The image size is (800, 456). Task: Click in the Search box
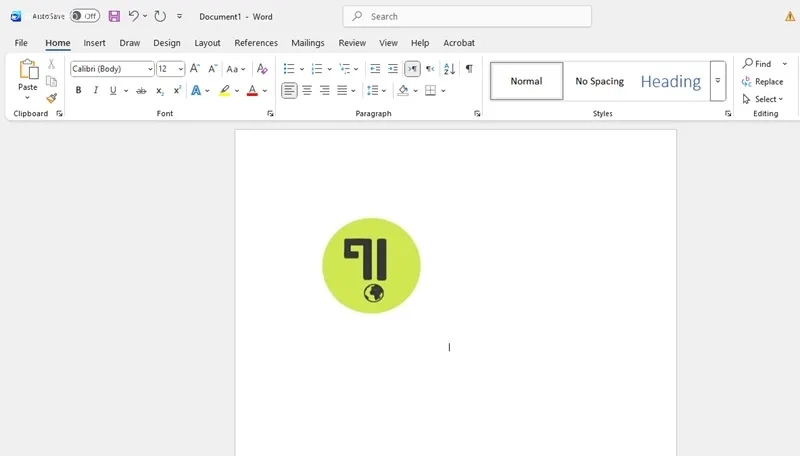click(467, 16)
